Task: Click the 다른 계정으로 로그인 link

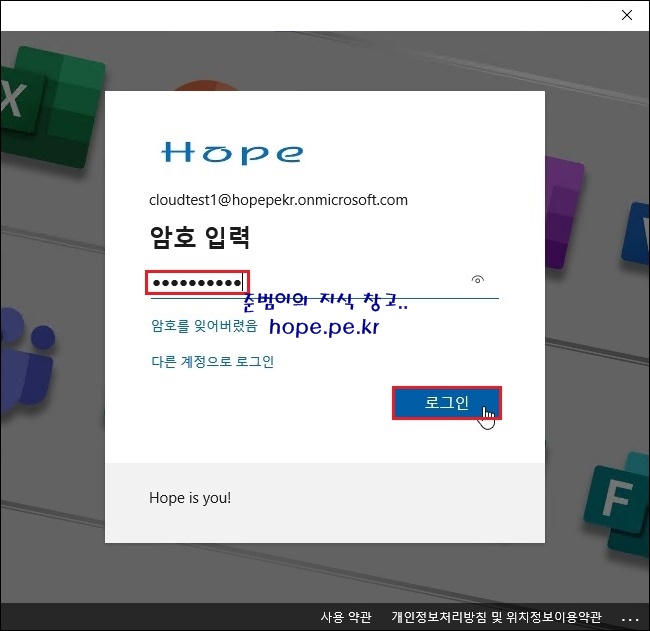Action: point(212,362)
